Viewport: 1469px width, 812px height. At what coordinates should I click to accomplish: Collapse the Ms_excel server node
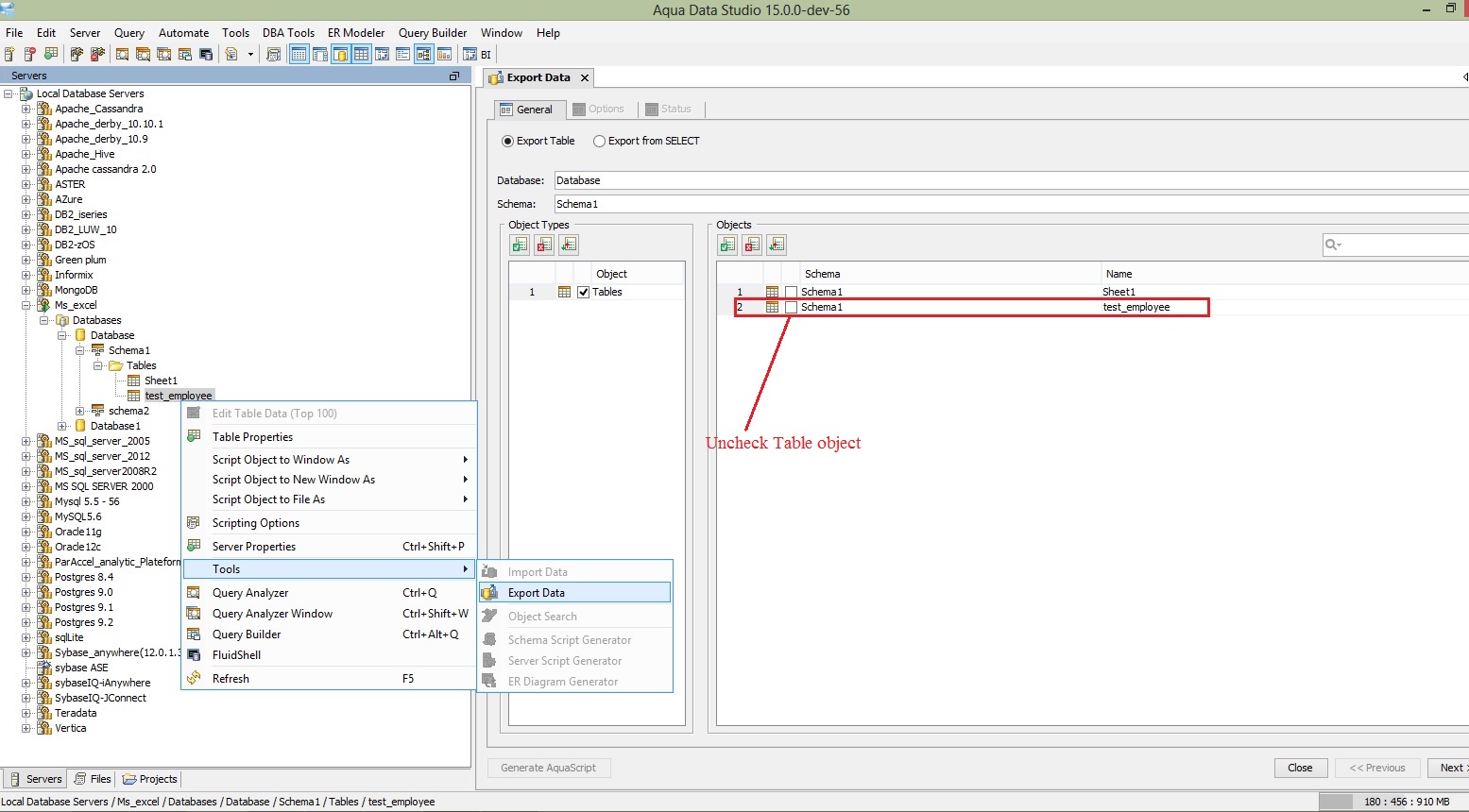pyautogui.click(x=26, y=305)
